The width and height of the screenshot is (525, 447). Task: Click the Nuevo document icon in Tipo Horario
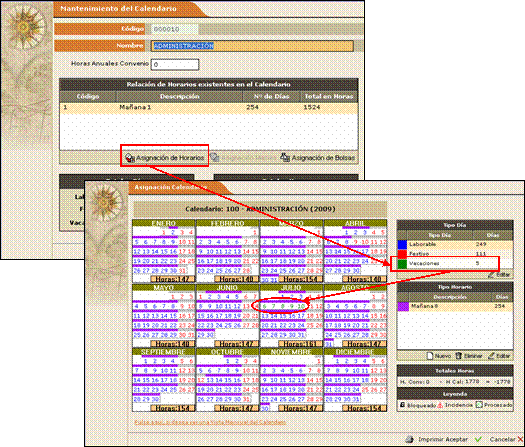tap(430, 356)
